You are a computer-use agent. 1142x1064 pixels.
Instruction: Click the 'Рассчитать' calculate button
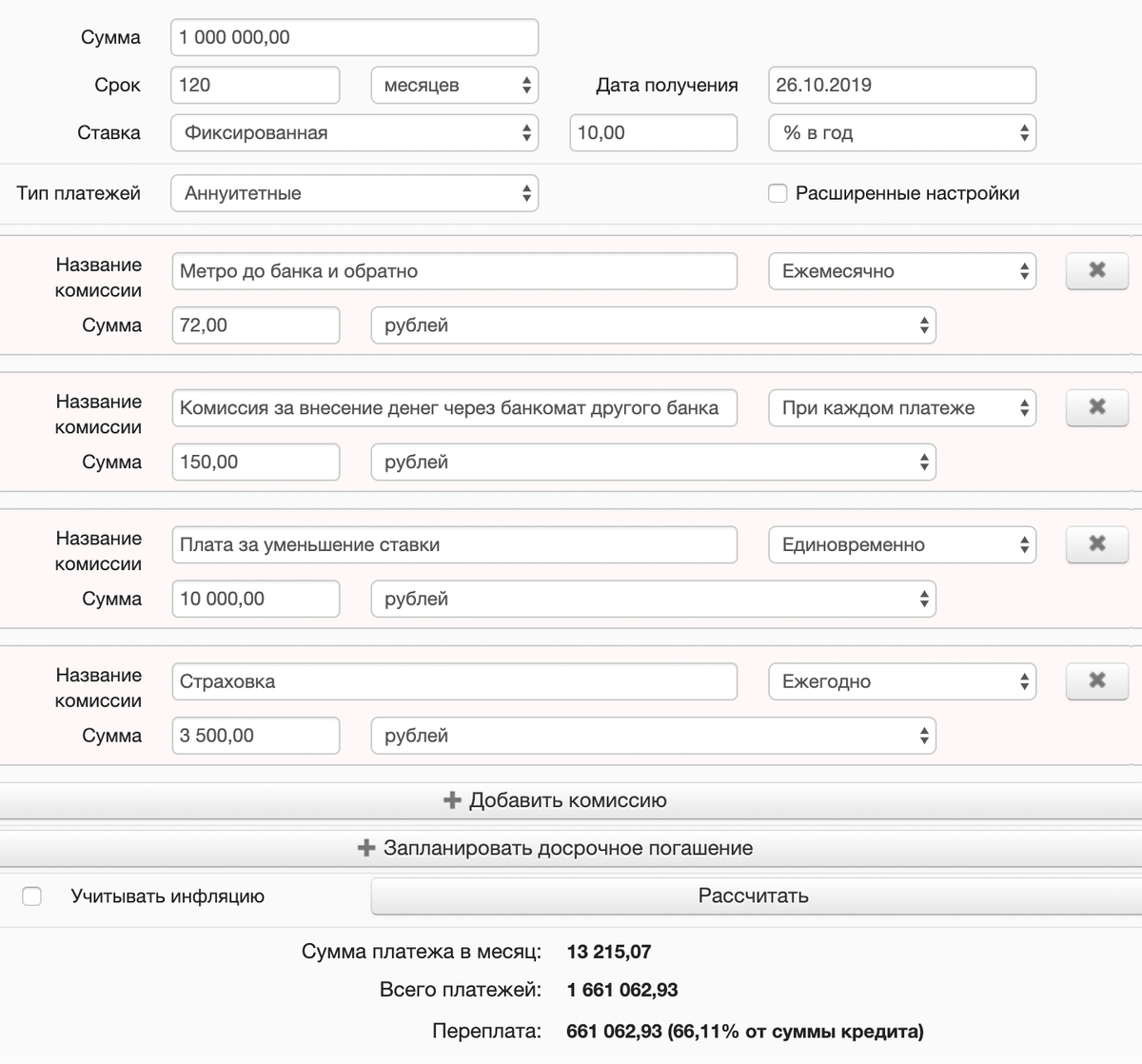(x=754, y=896)
